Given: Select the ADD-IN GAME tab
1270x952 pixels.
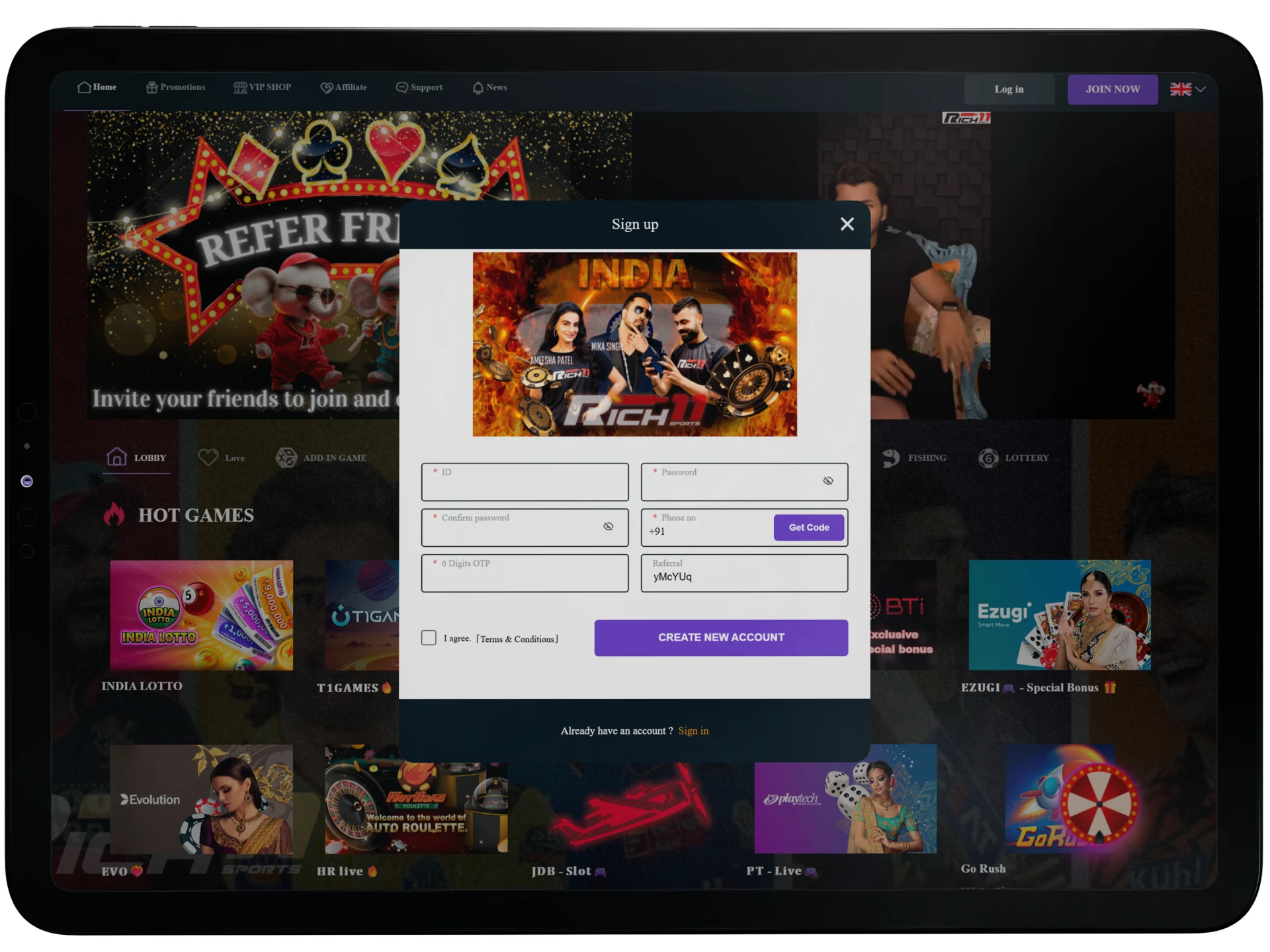Looking at the screenshot, I should 321,457.
